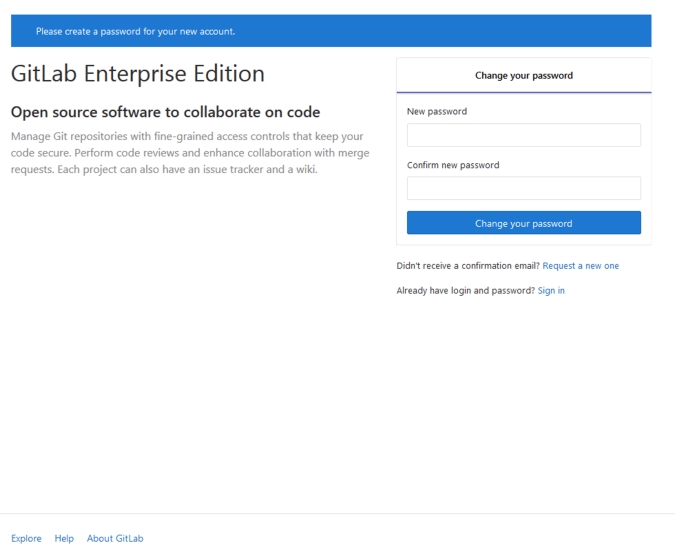The image size is (675, 559).
Task: Open the Help footer link
Action: coord(64,538)
